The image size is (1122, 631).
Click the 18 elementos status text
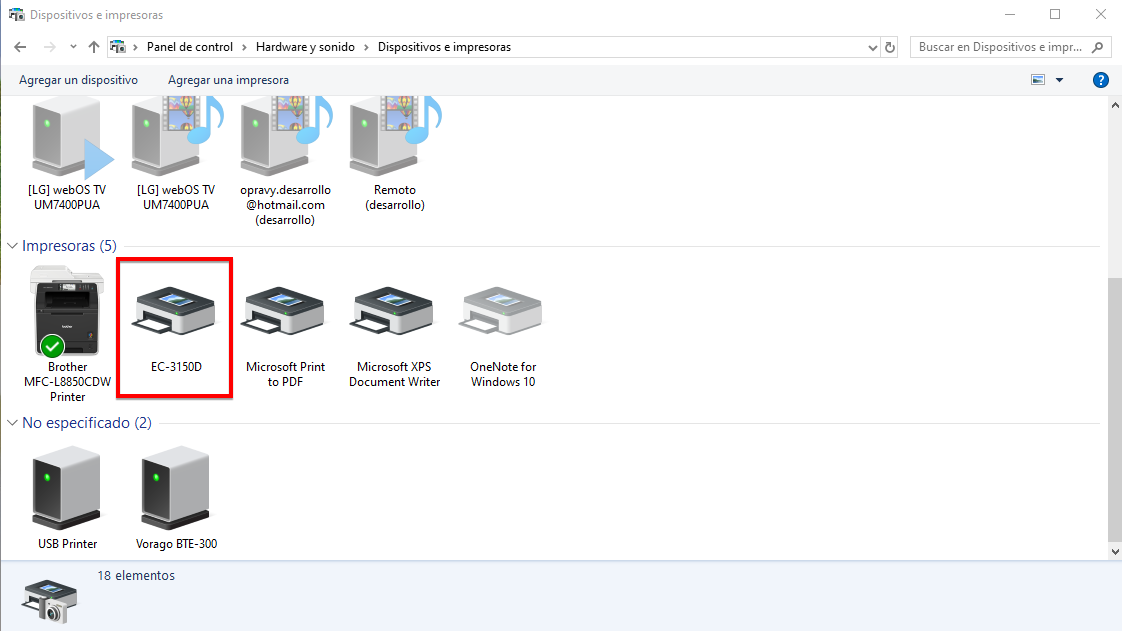136,575
